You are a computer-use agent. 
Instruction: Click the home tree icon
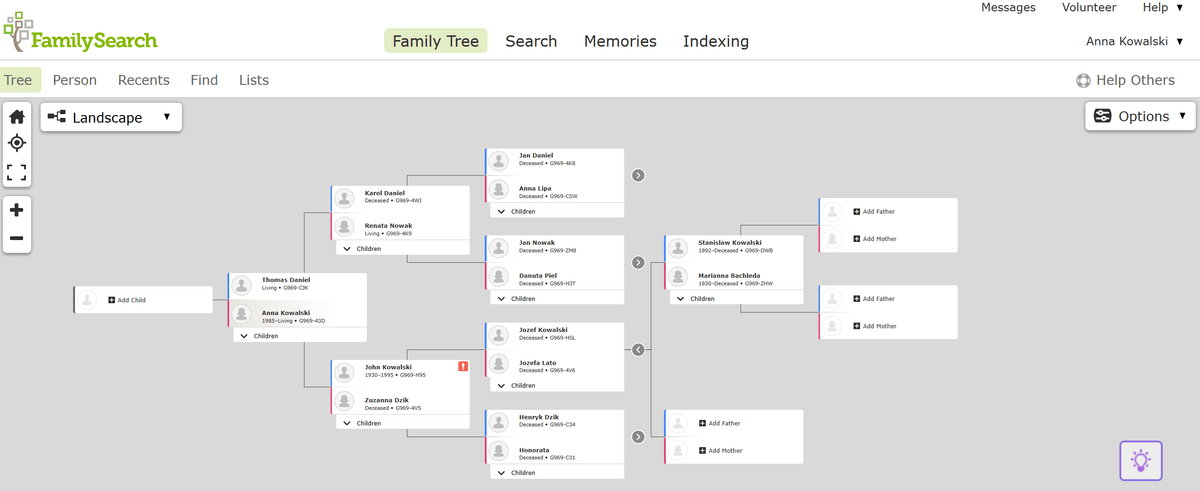point(17,116)
